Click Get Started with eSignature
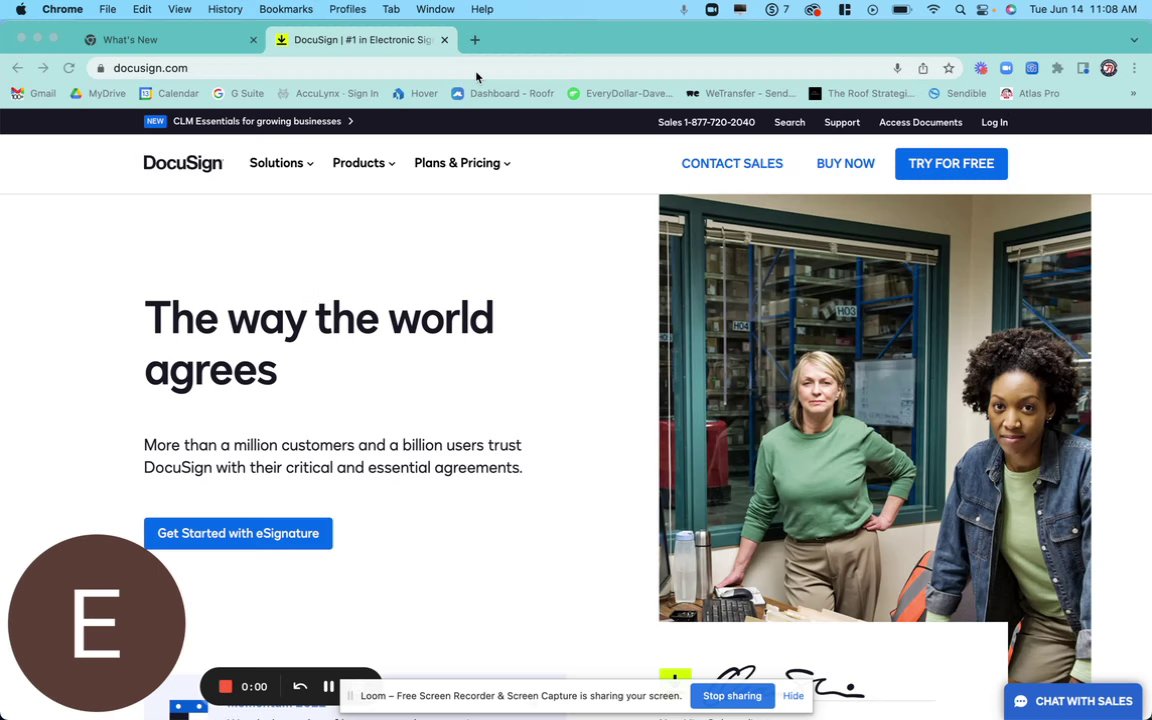Screen dimensions: 1152x720 (x=238, y=533)
